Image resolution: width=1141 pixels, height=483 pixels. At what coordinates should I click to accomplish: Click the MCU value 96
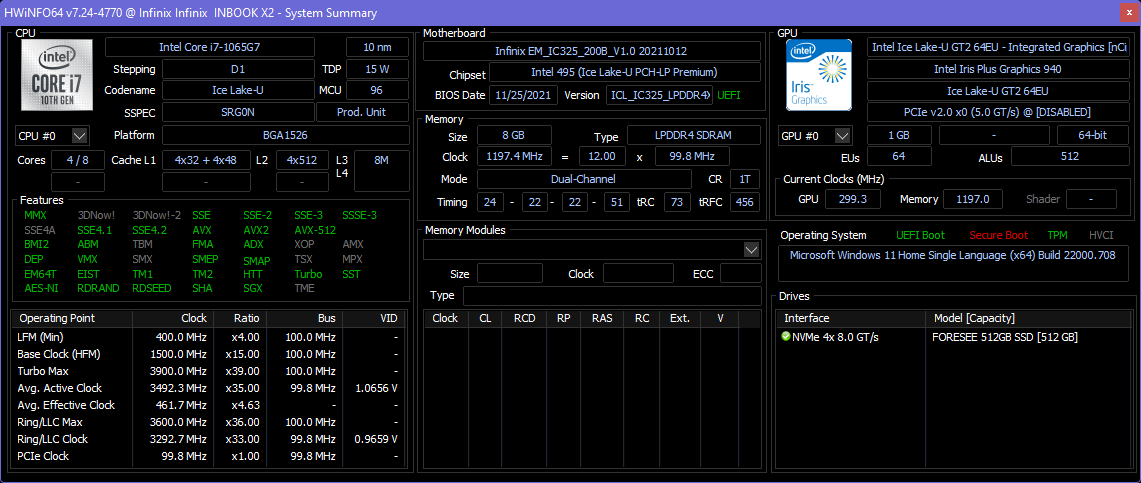tap(378, 91)
